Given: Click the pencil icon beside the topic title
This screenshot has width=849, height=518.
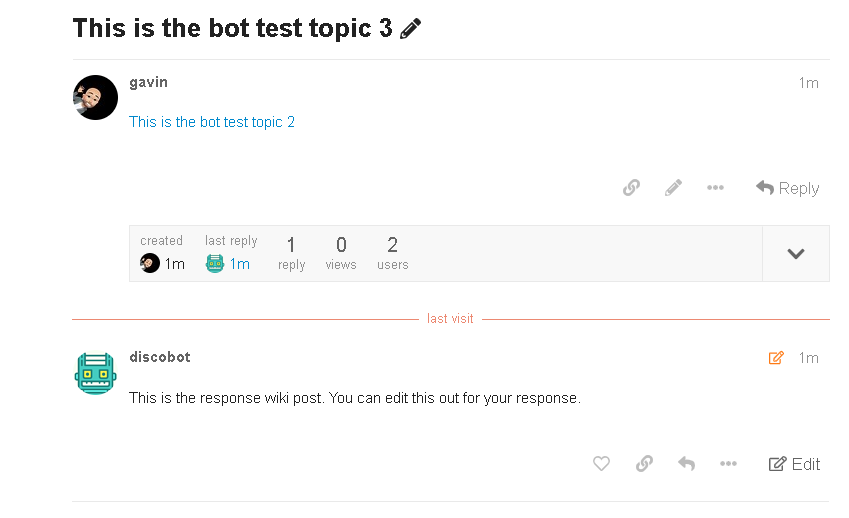Looking at the screenshot, I should (x=410, y=29).
